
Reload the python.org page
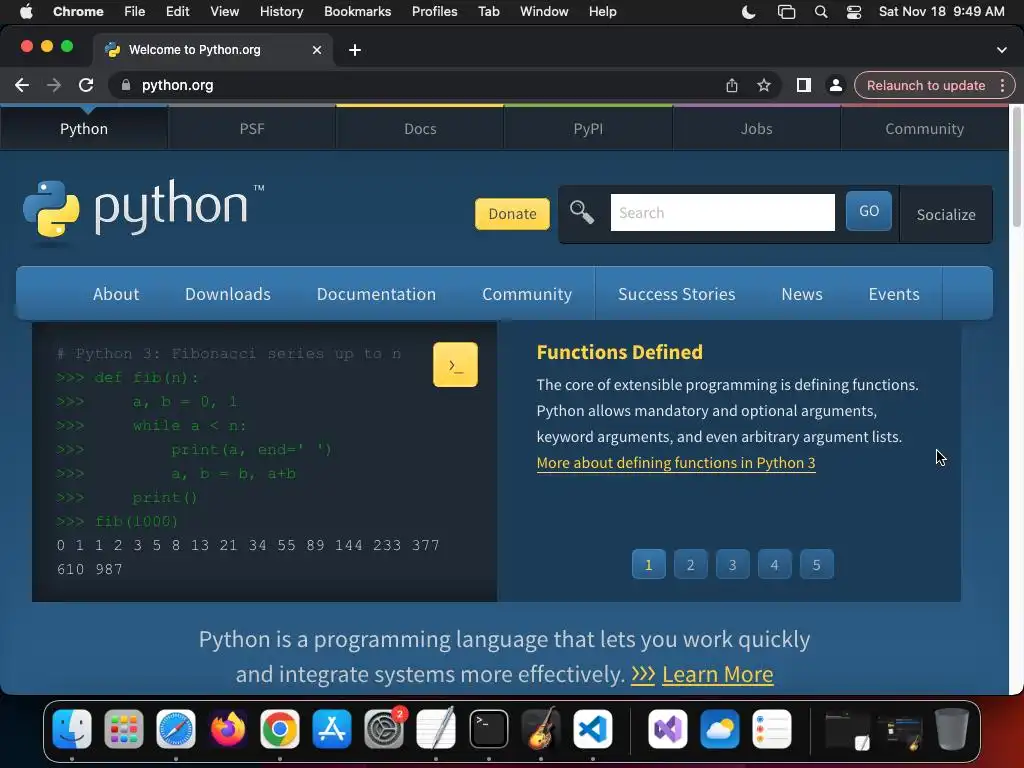tap(86, 86)
